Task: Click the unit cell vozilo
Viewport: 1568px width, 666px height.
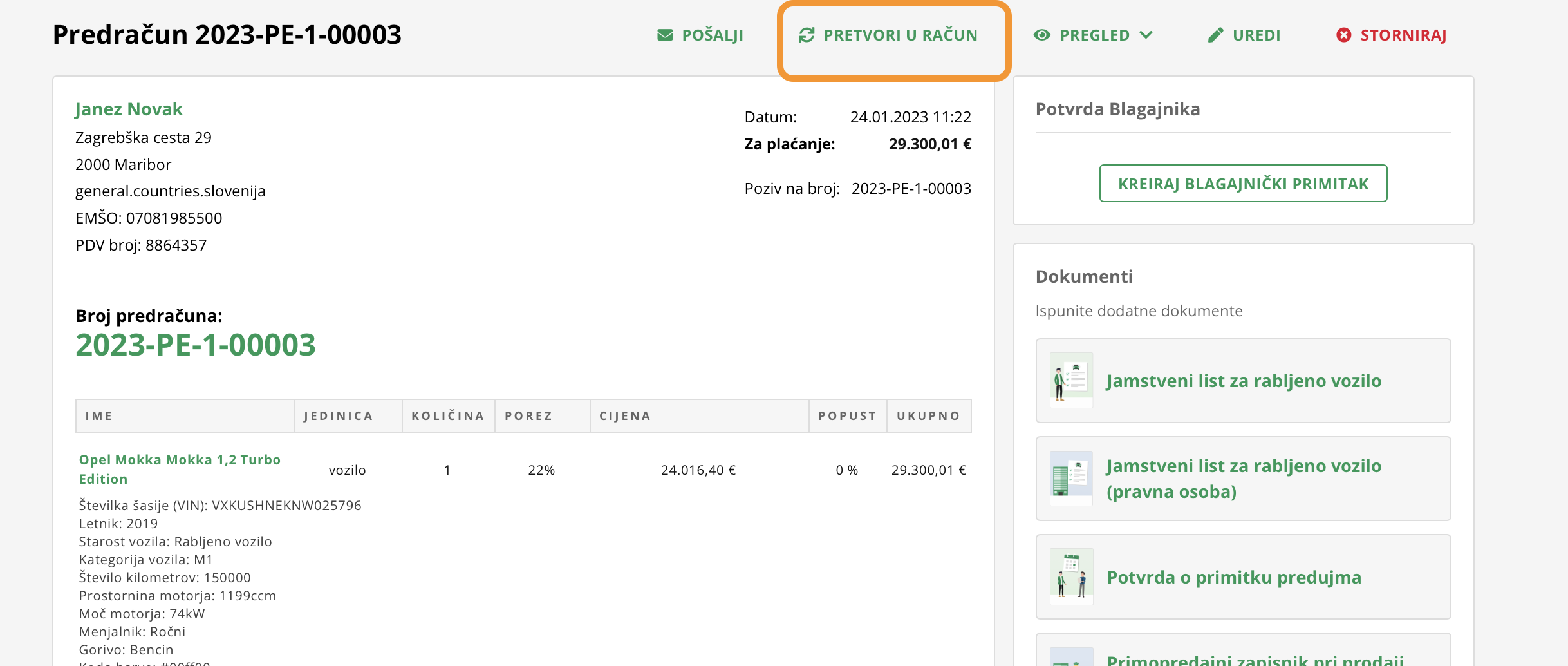Action: click(x=348, y=470)
